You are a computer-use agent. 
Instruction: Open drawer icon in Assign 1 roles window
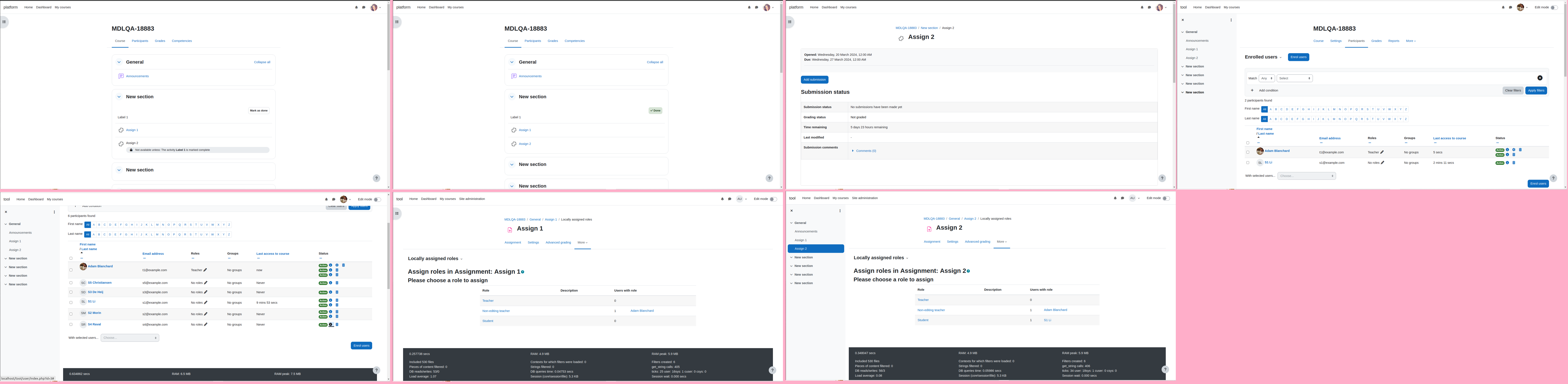point(397,213)
